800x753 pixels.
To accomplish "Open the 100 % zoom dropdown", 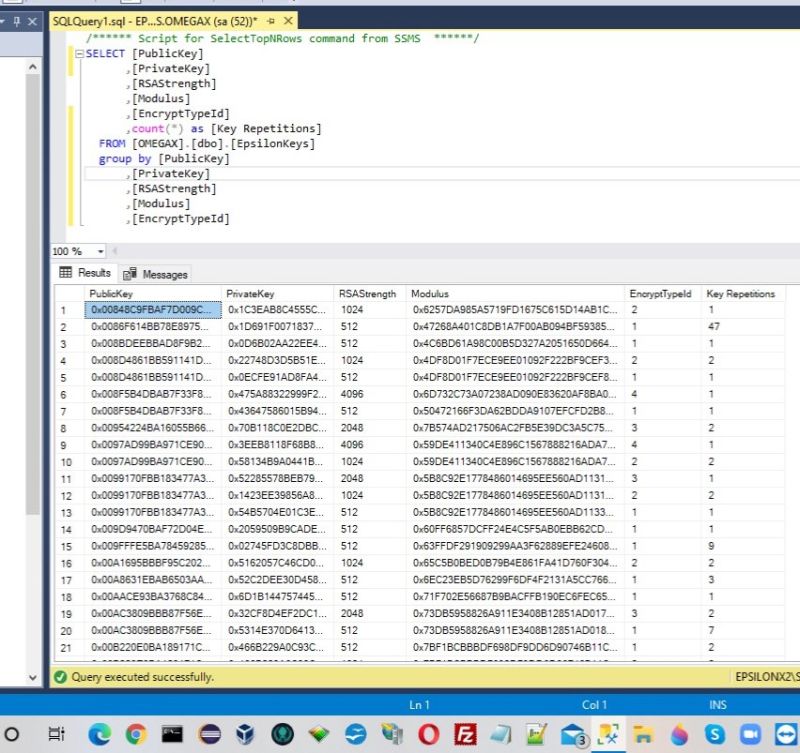I will [x=101, y=252].
